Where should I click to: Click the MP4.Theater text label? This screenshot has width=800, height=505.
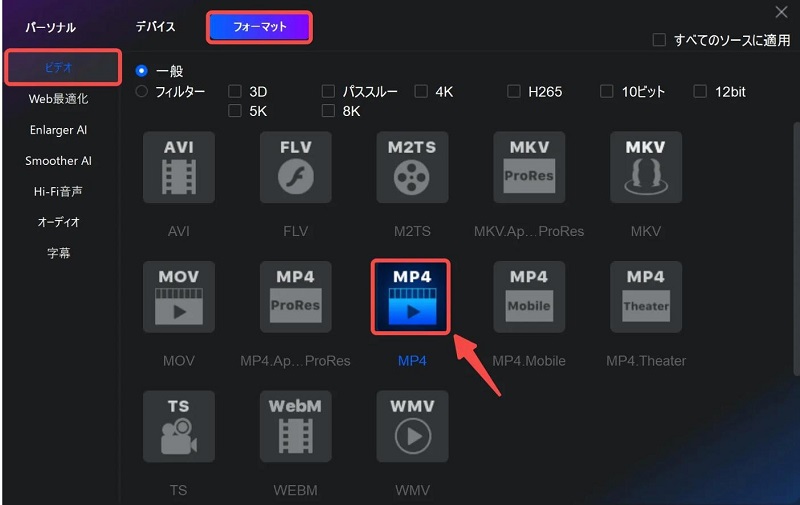point(646,361)
